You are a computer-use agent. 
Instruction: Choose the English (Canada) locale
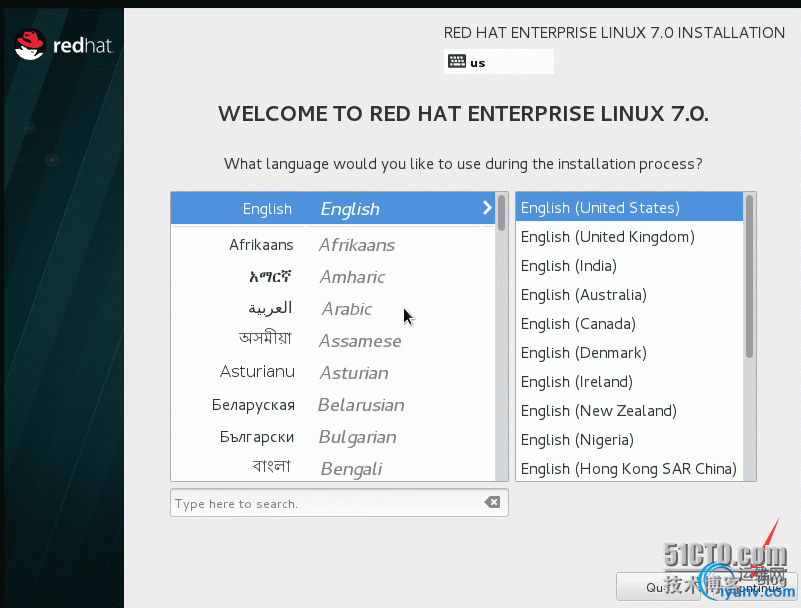pos(629,324)
